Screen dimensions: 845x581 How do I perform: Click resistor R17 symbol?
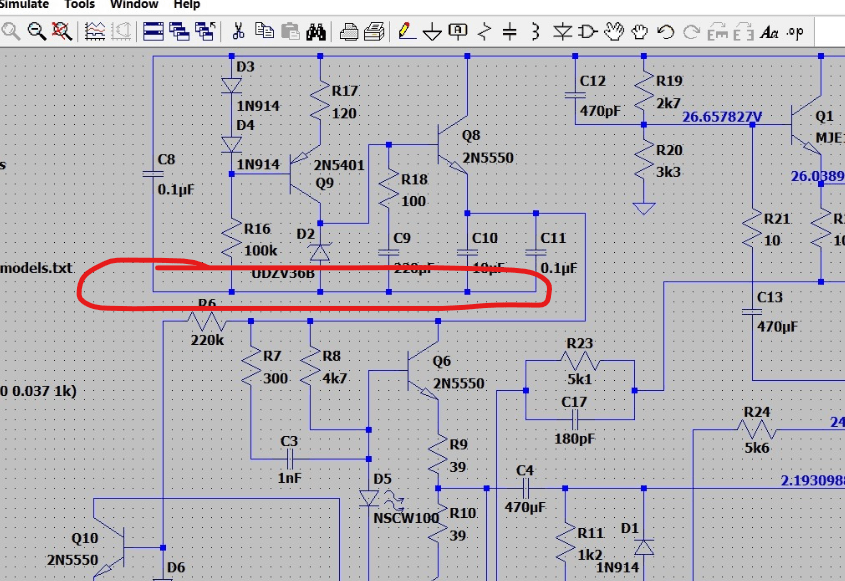coord(320,101)
